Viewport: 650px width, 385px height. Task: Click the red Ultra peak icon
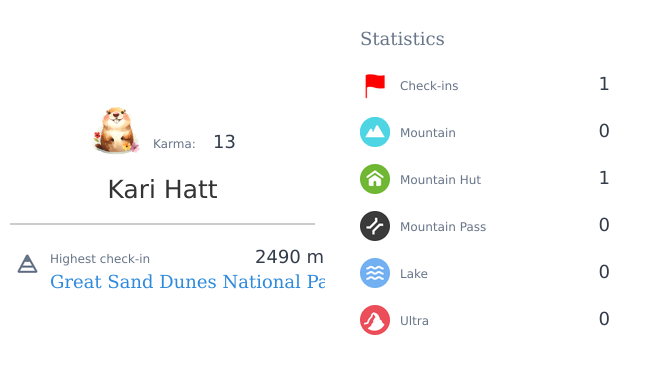click(x=375, y=320)
